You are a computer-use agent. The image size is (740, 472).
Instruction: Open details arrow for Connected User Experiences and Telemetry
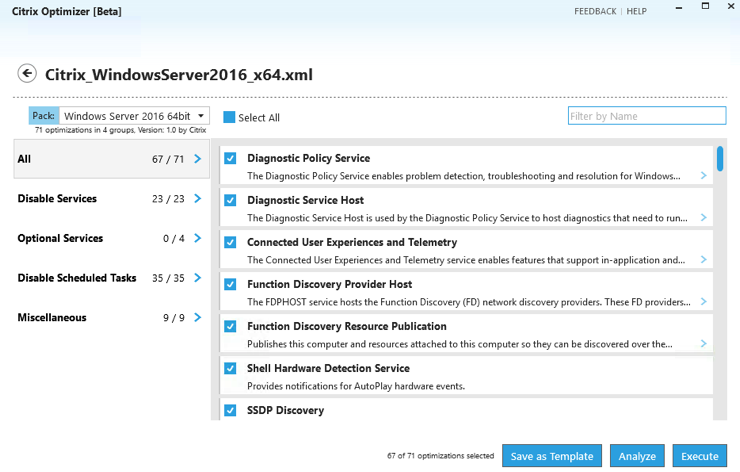(x=704, y=260)
